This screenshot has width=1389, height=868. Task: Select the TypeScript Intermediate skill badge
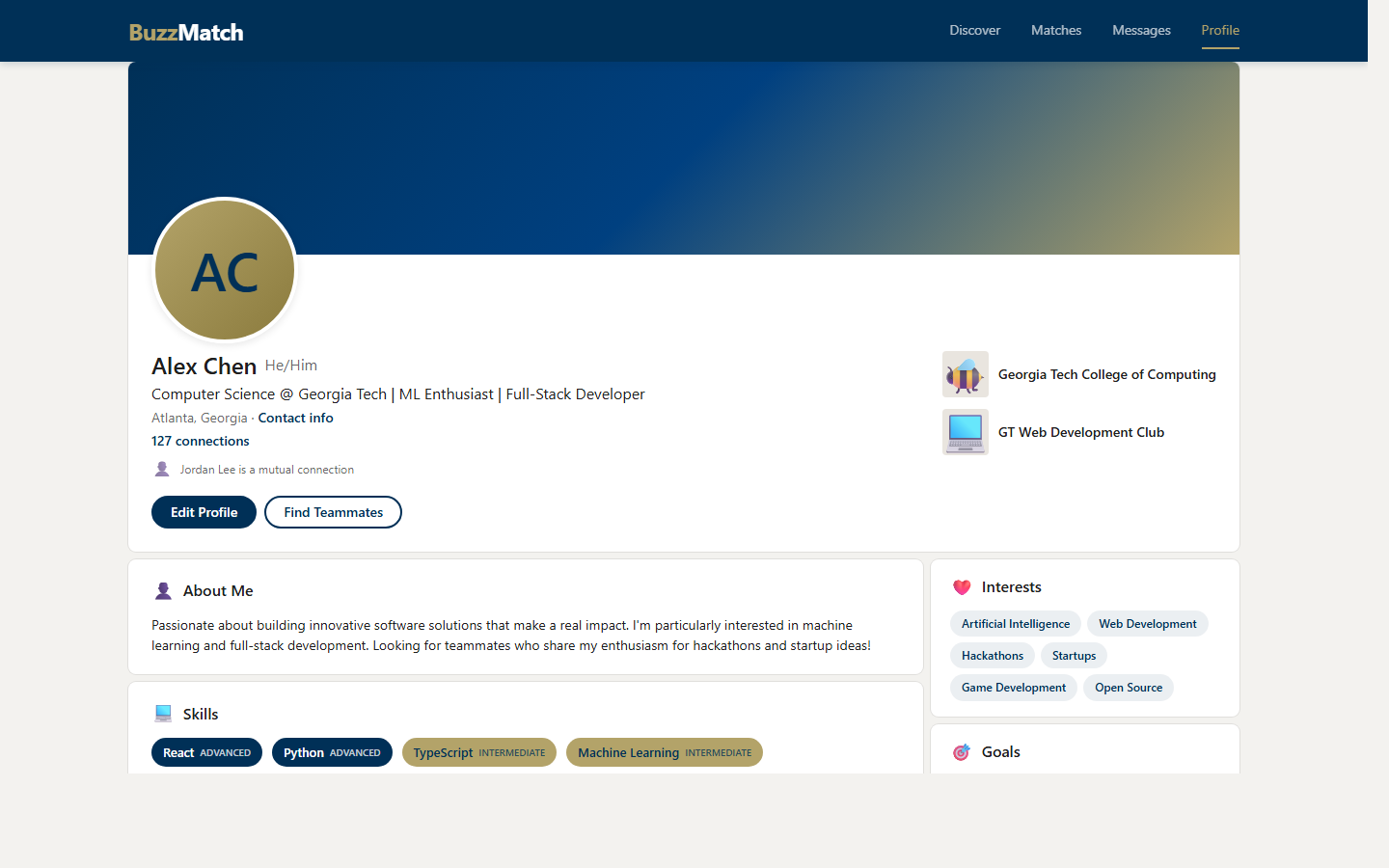click(479, 752)
